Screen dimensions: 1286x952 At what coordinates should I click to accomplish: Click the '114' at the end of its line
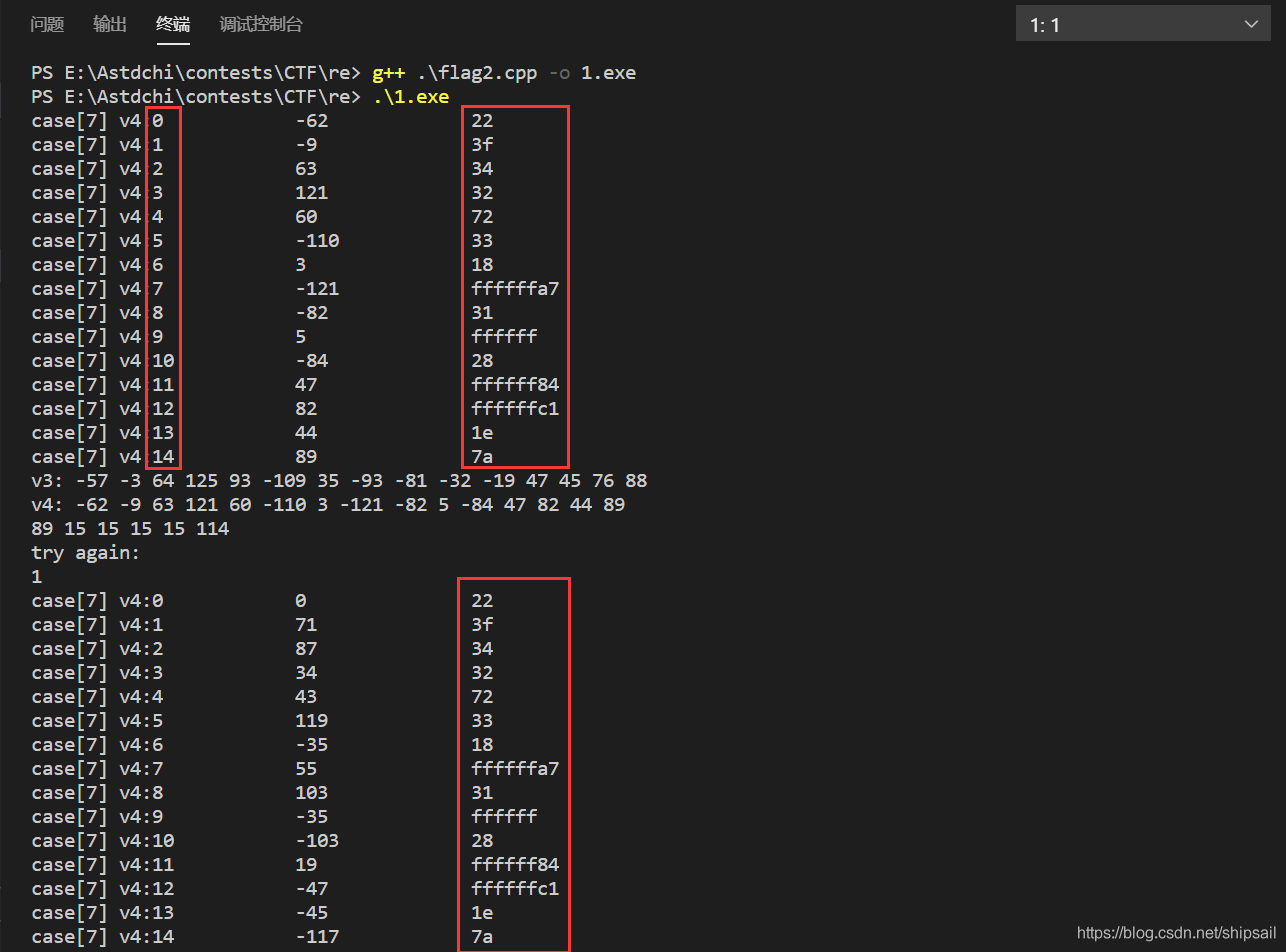point(213,529)
